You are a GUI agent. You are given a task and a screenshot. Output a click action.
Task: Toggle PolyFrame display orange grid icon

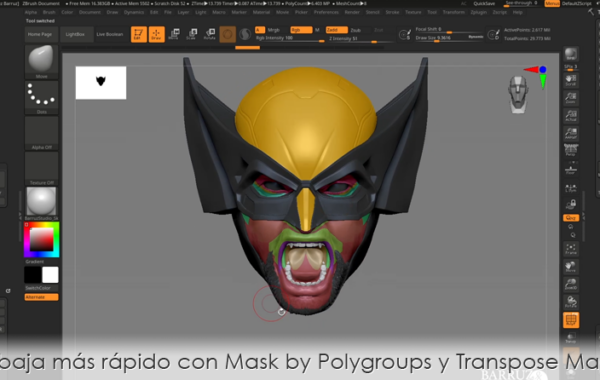click(571, 320)
